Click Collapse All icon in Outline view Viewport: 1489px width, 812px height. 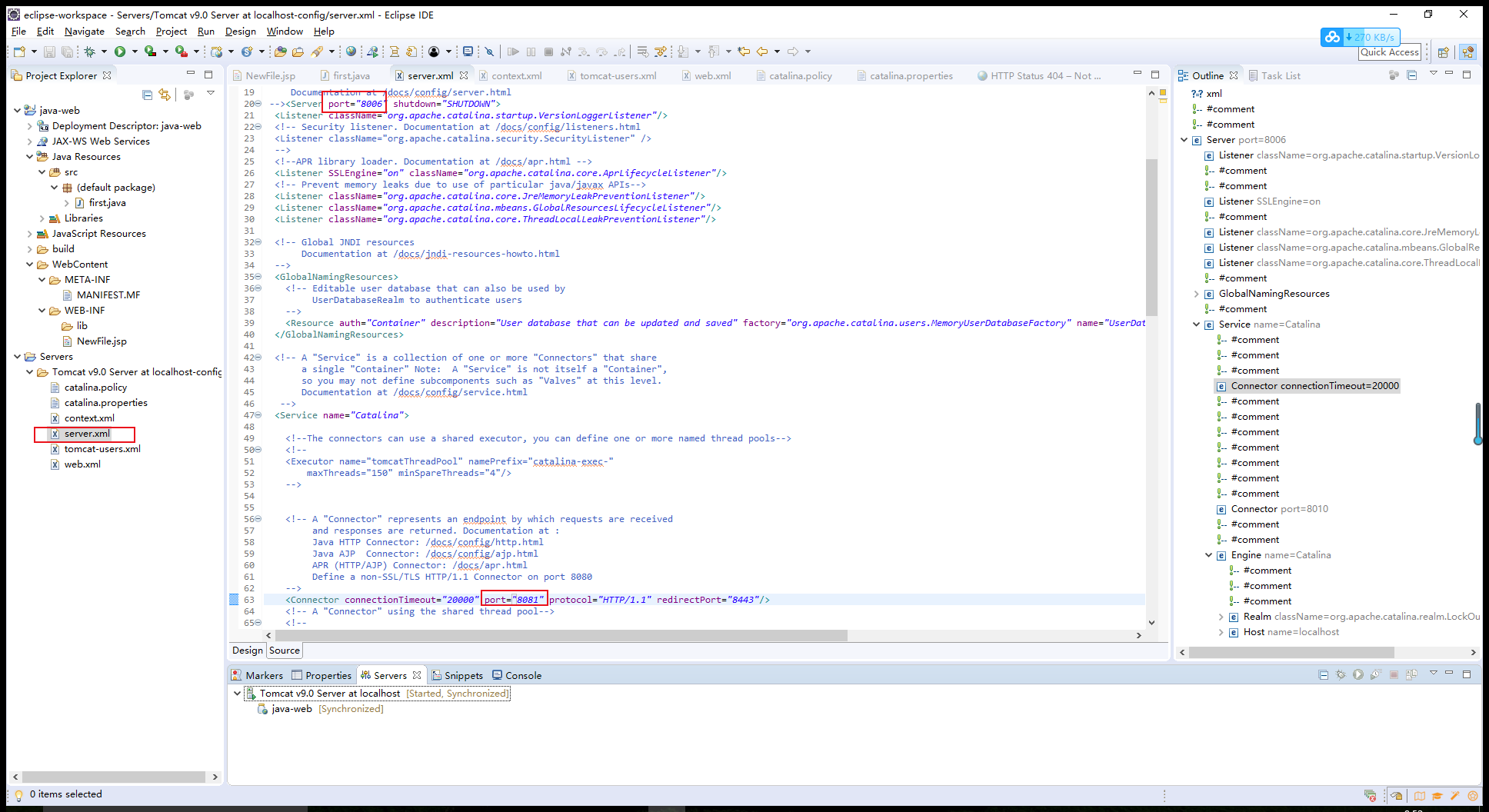tap(1411, 75)
